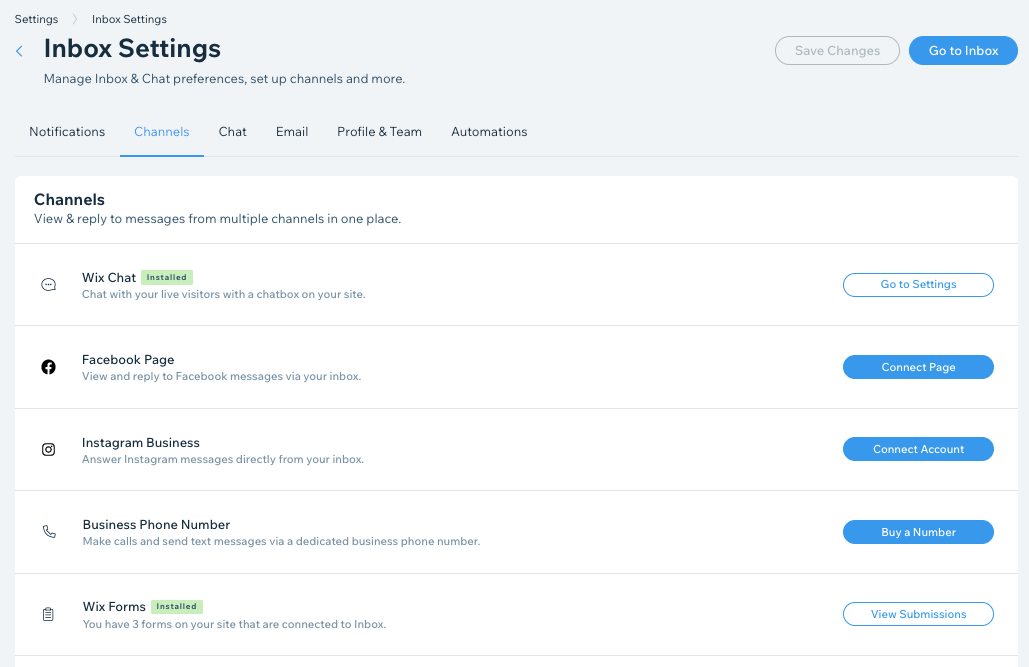Click Connect Page for Facebook
Screen dimensions: 1029x667
click(917, 366)
